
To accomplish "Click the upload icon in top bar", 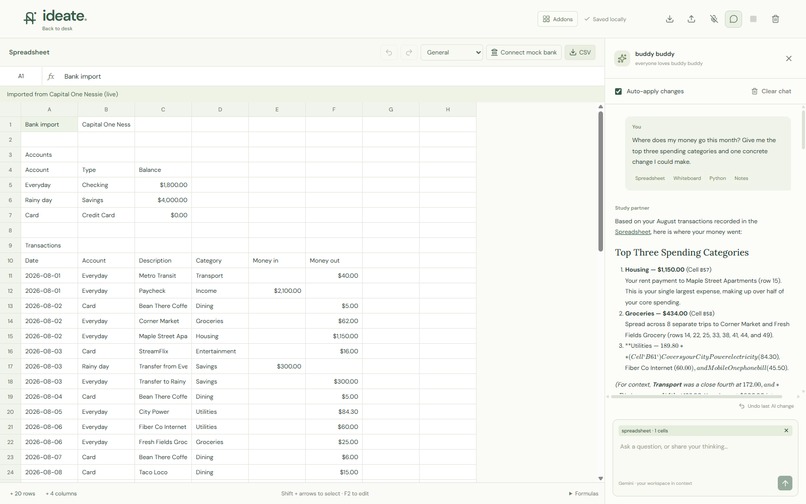I will point(691,19).
